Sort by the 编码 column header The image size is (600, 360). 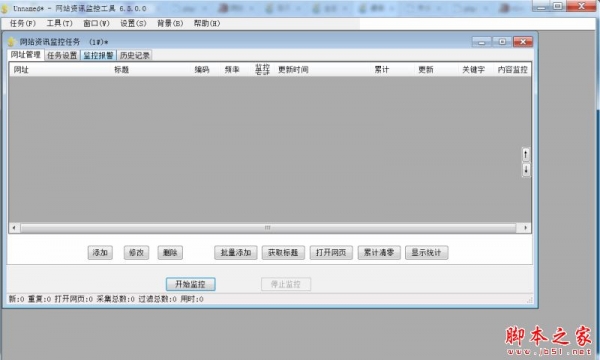pos(202,70)
